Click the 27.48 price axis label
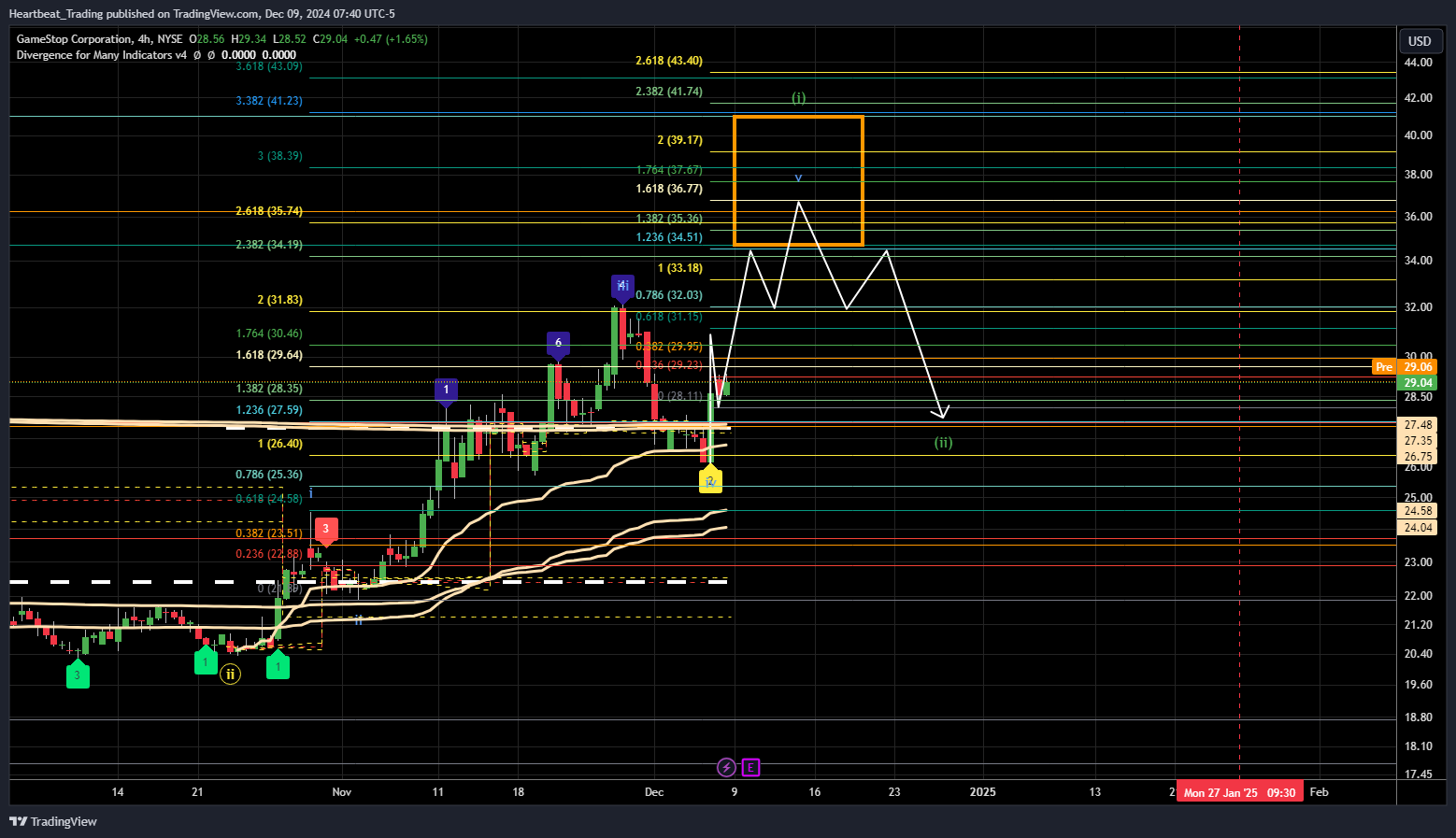The width and height of the screenshot is (1456, 838). pos(1418,425)
